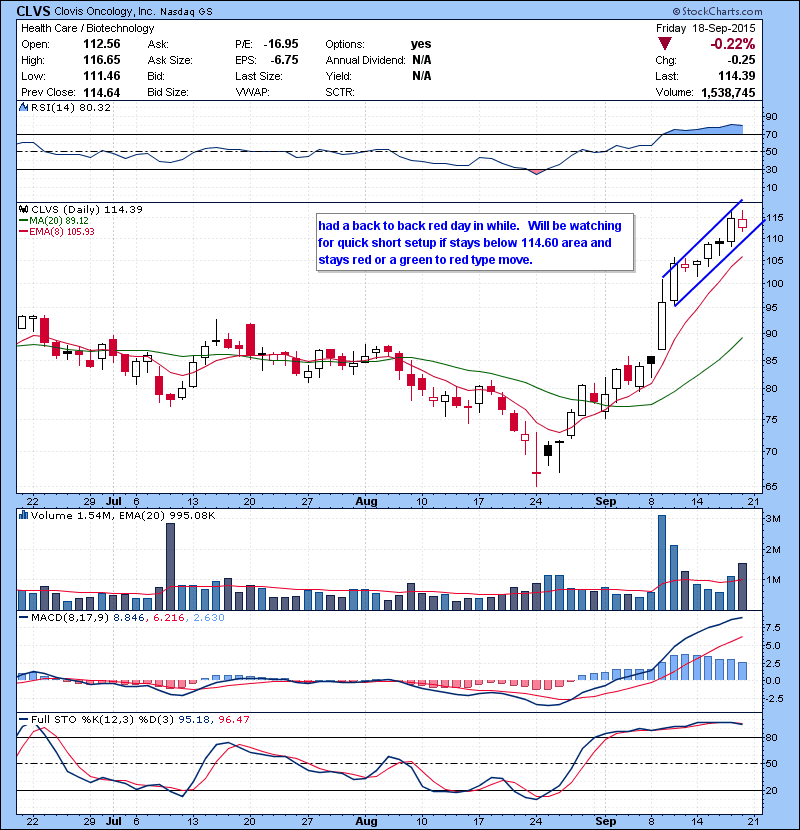Click the Nasdaq GS exchange label
This screenshot has width=800, height=830.
click(x=186, y=11)
